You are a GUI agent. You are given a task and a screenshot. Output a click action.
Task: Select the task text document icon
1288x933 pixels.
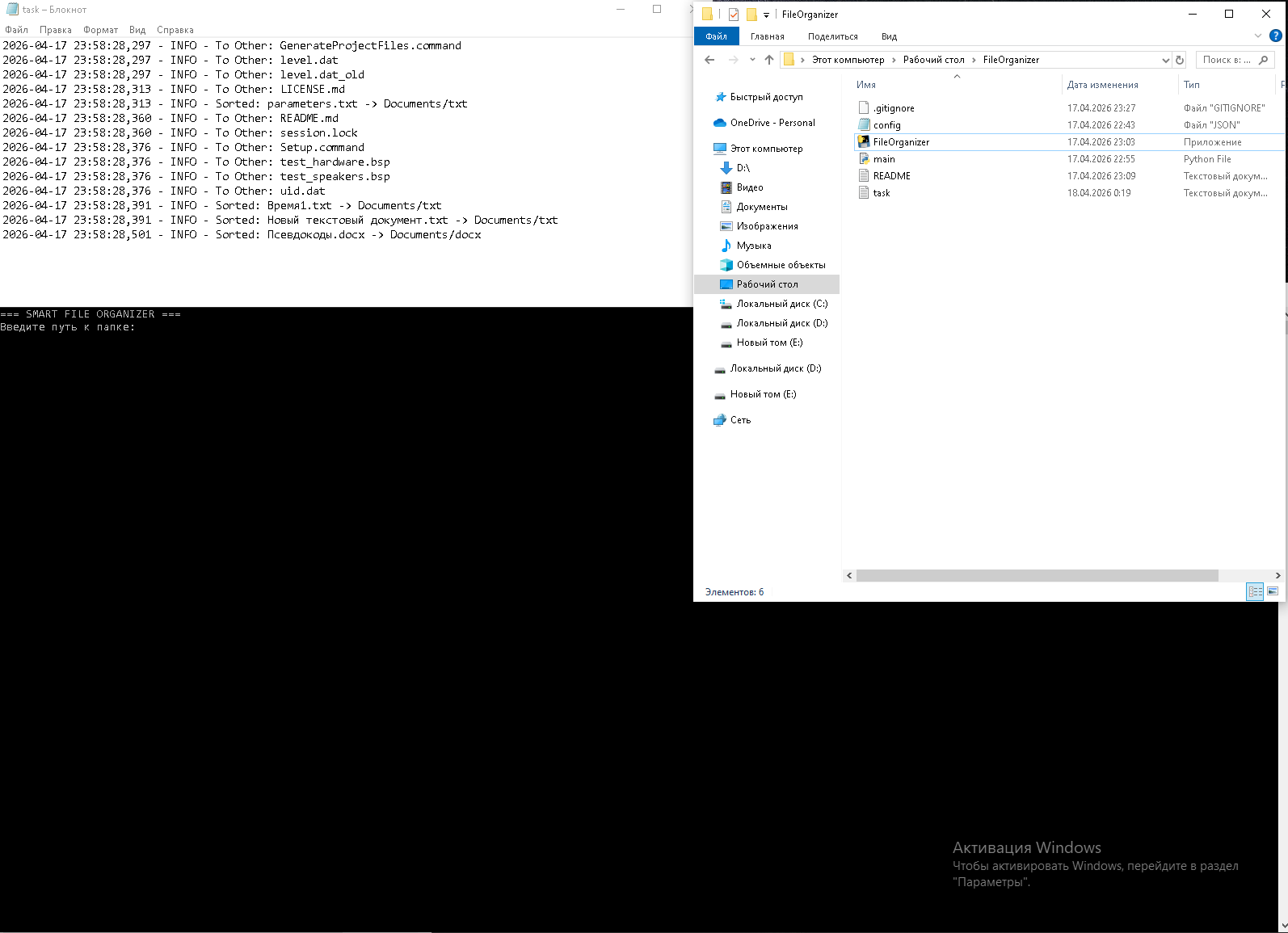864,193
